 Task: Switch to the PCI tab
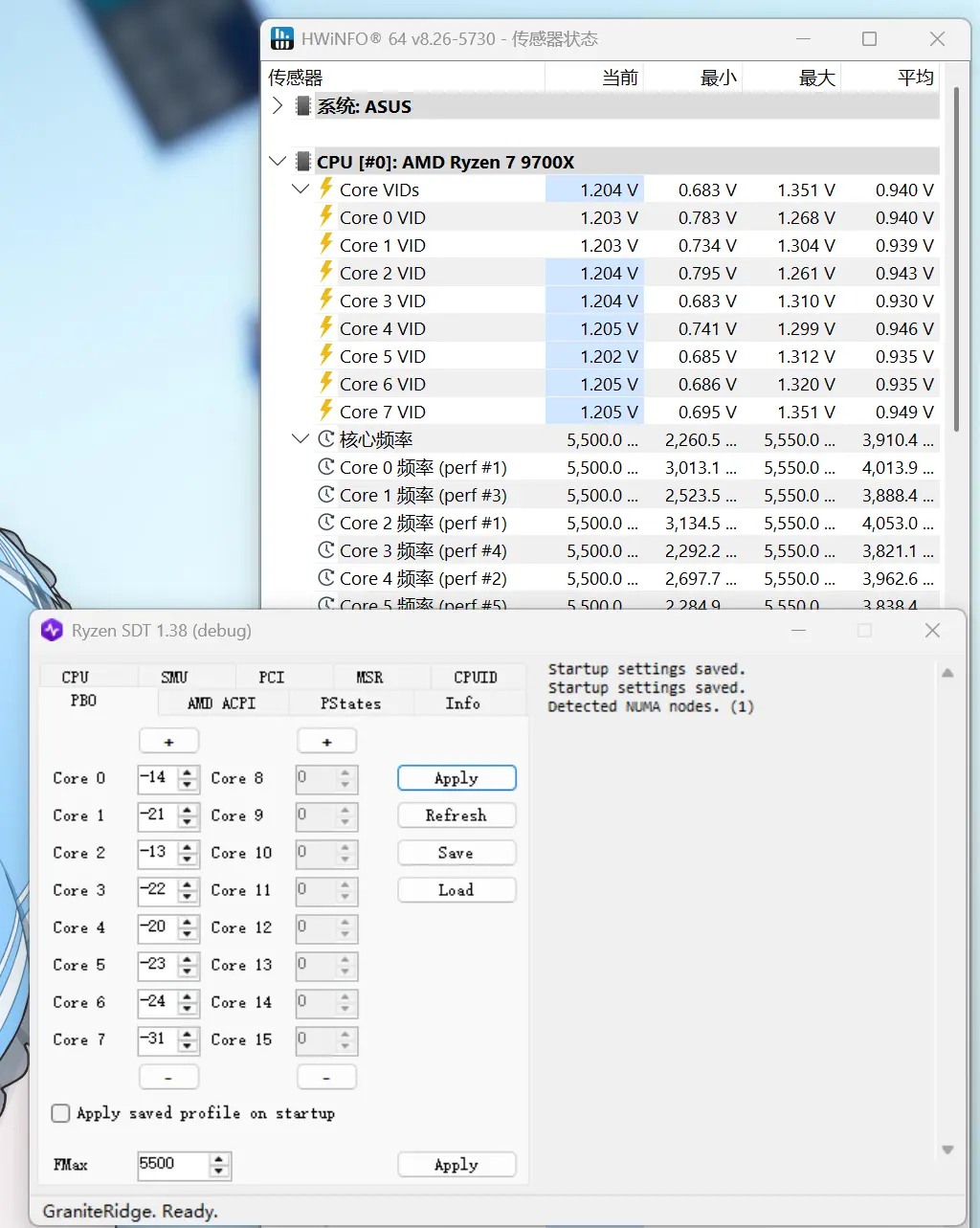[x=272, y=677]
